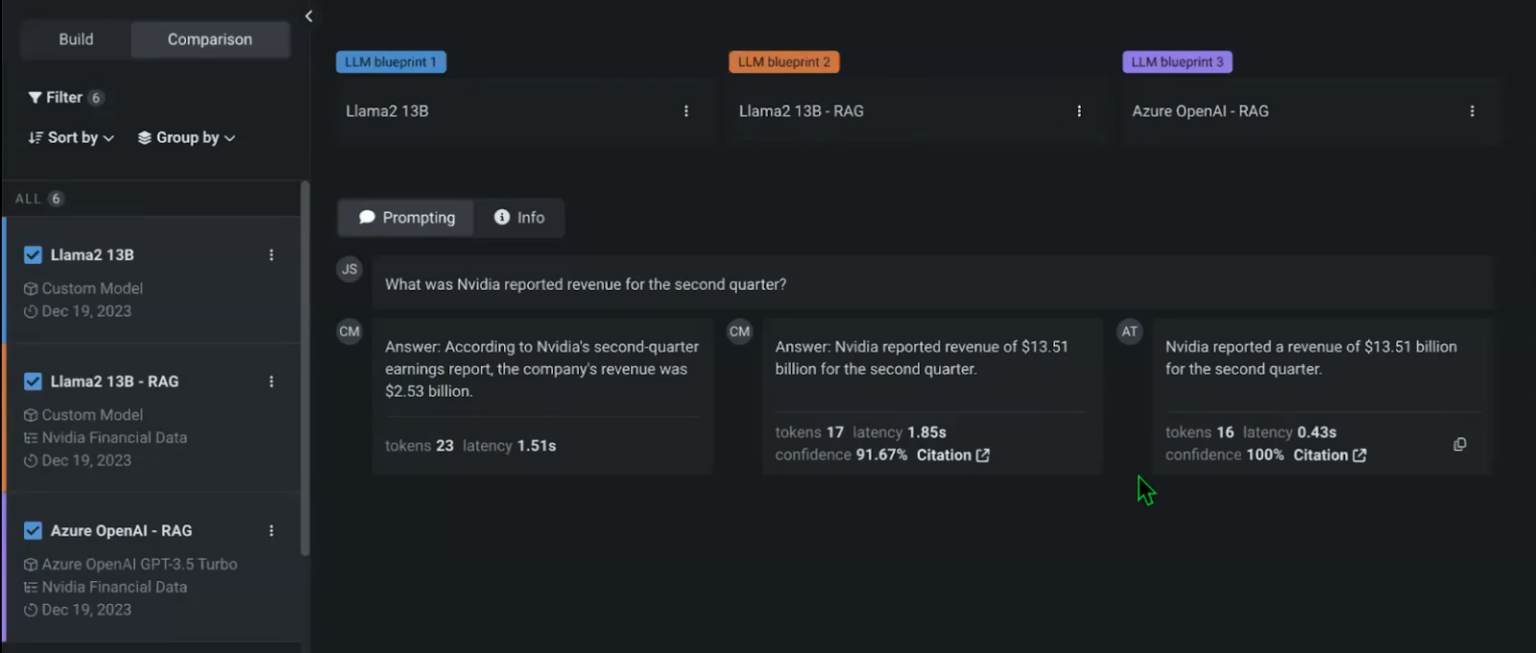
Task: Open Citation link in Llama2 13B - RAG response
Action: (x=953, y=455)
